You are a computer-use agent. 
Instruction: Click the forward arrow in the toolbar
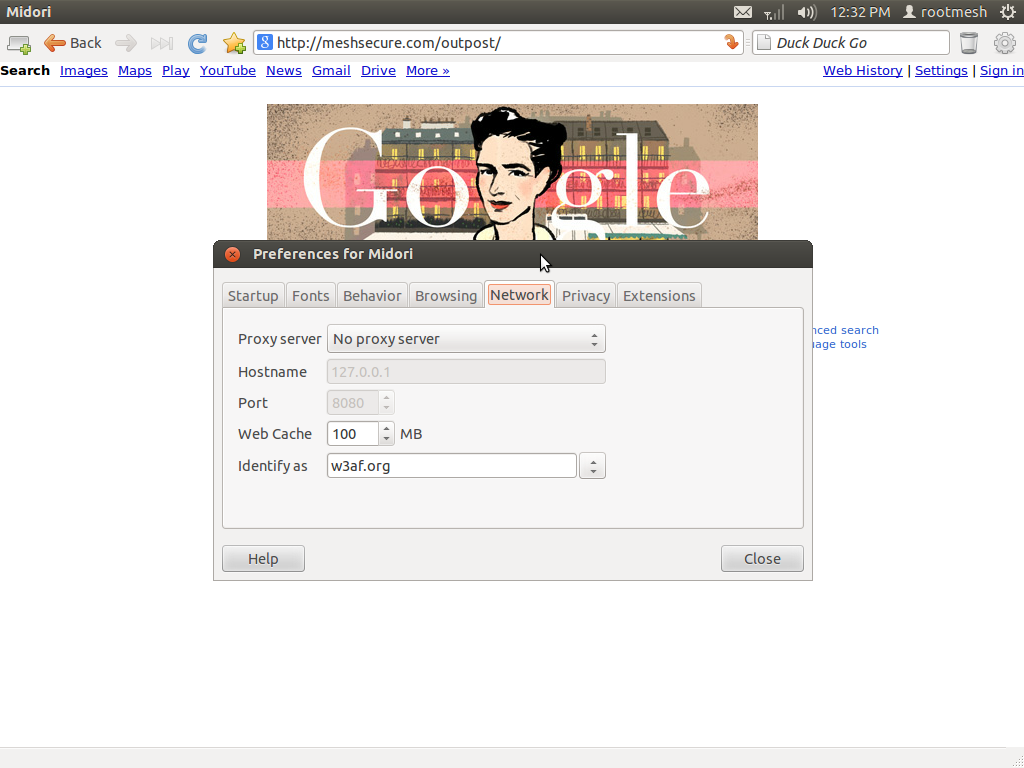(125, 44)
